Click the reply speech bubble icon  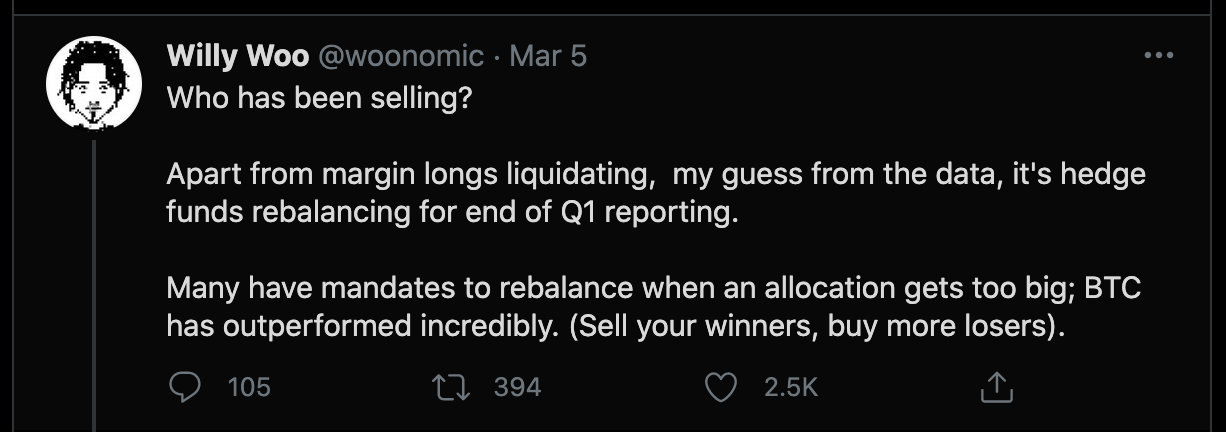click(x=185, y=387)
